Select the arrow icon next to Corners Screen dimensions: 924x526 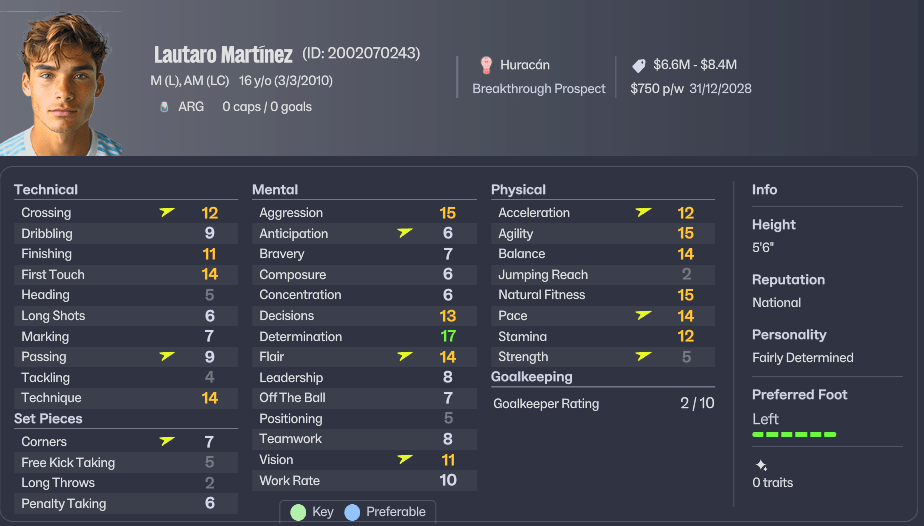coord(167,441)
